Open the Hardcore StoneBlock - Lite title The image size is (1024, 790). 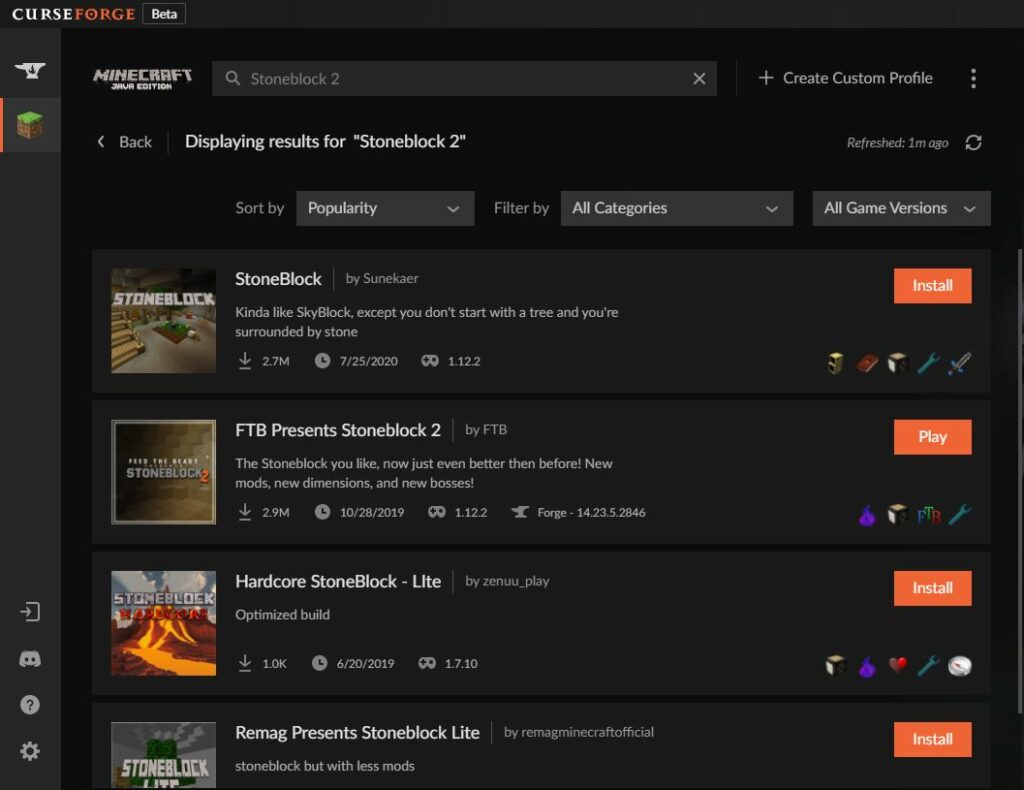(338, 582)
